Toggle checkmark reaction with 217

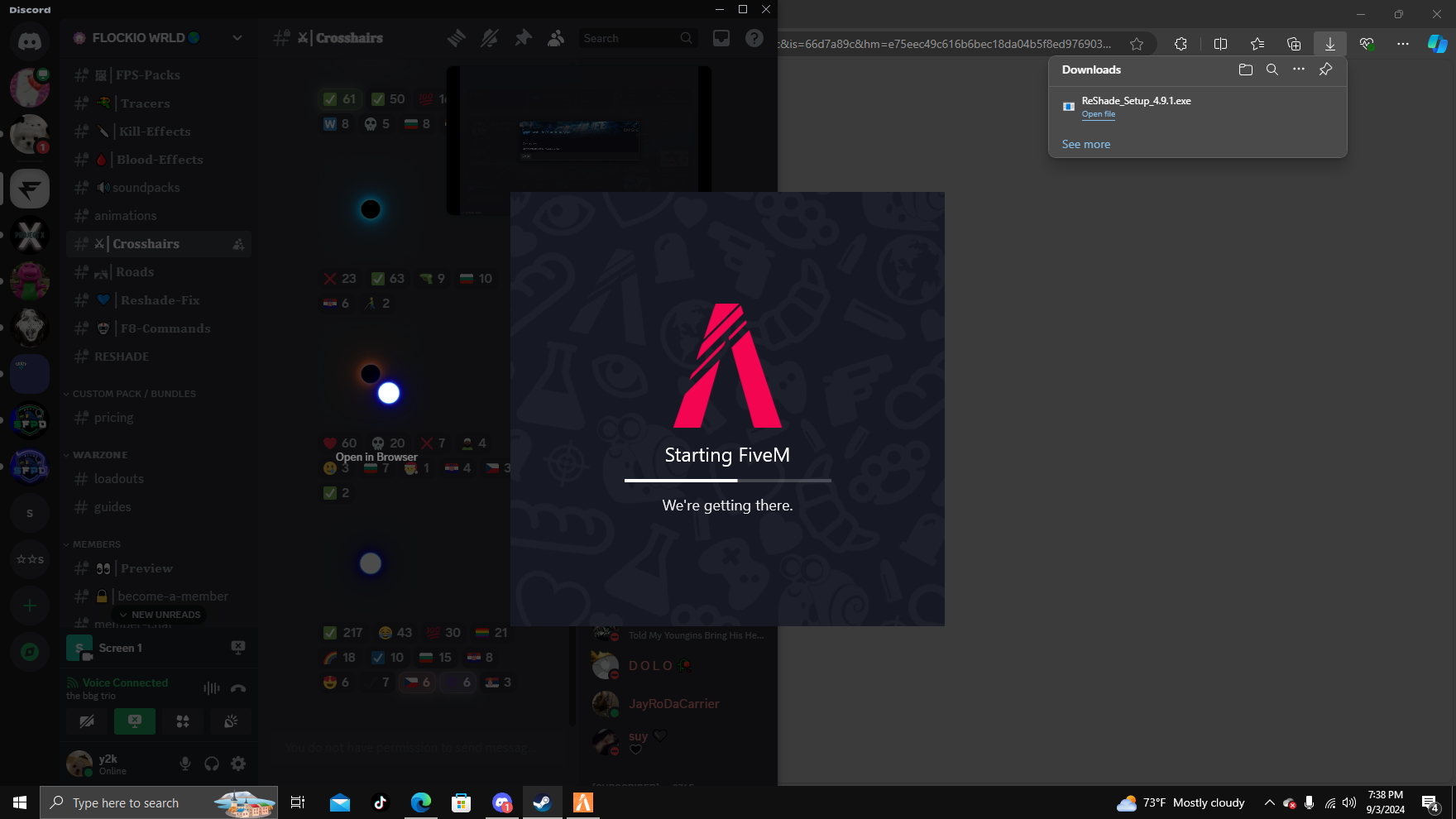343,633
